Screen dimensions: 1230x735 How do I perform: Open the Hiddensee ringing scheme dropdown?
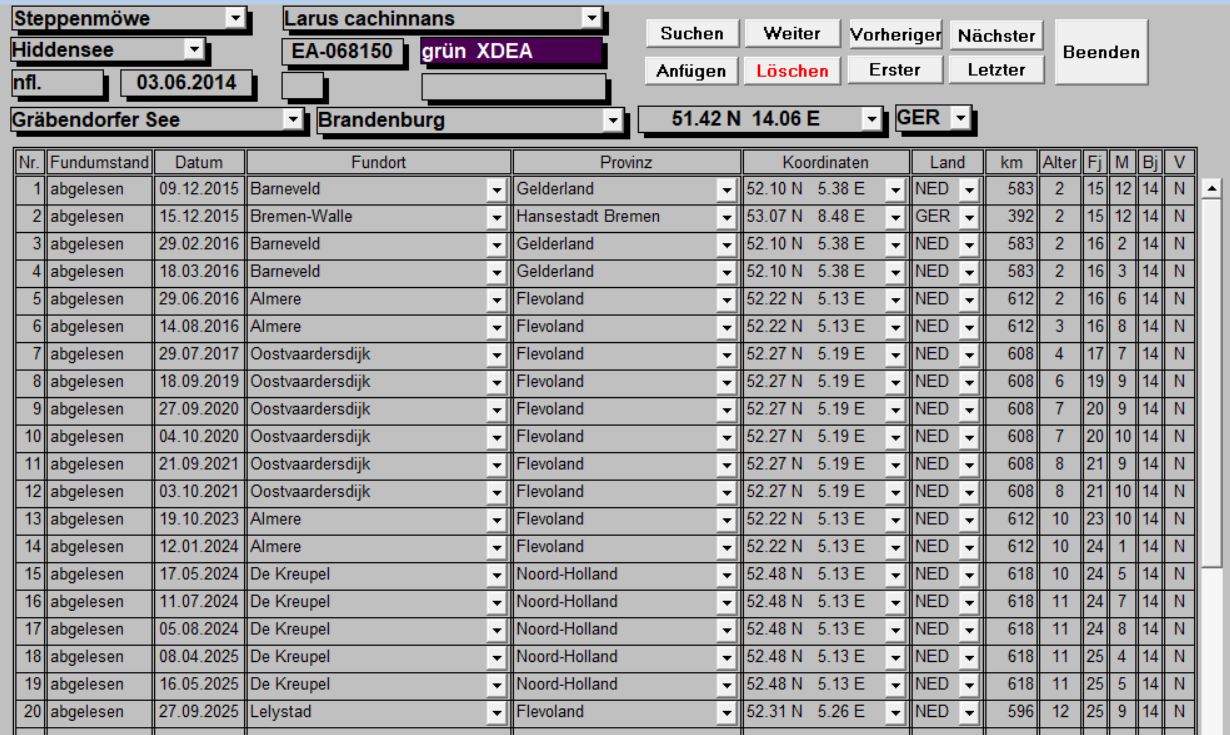click(195, 48)
